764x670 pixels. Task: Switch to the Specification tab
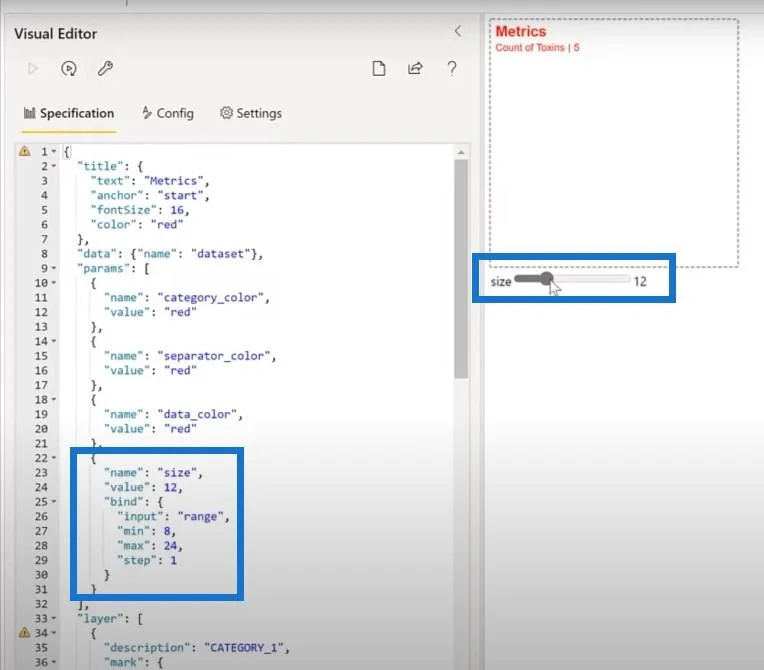coord(69,113)
